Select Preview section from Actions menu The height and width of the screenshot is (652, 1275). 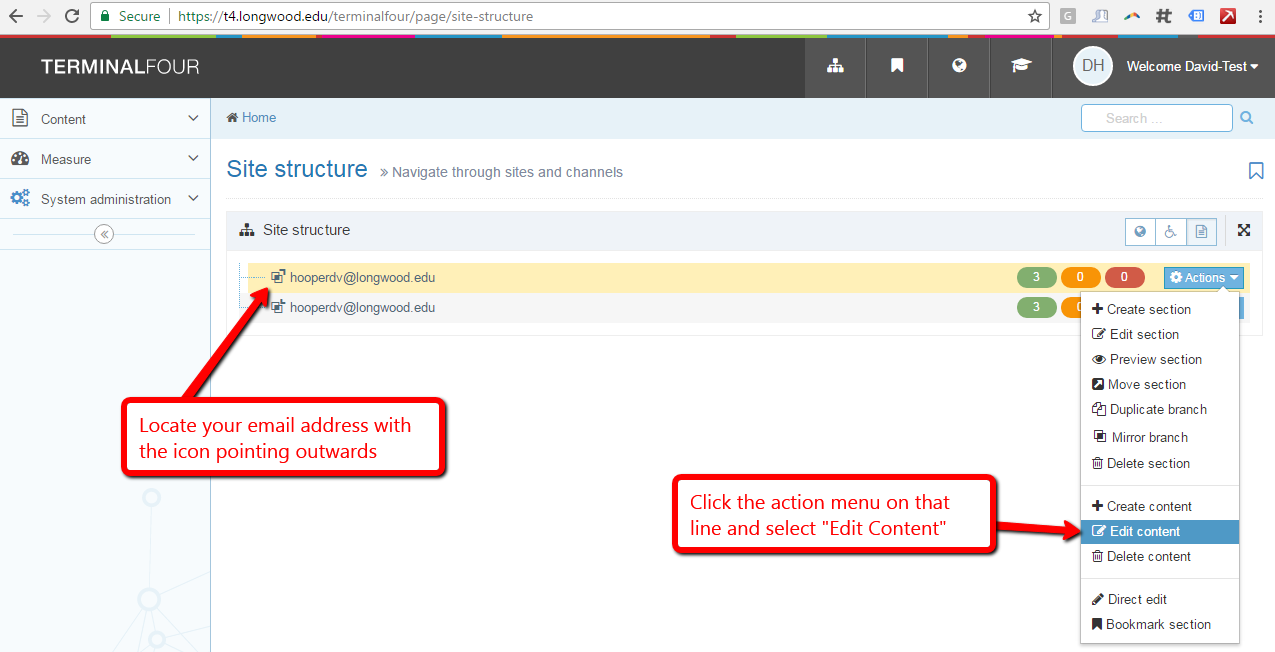point(1160,359)
